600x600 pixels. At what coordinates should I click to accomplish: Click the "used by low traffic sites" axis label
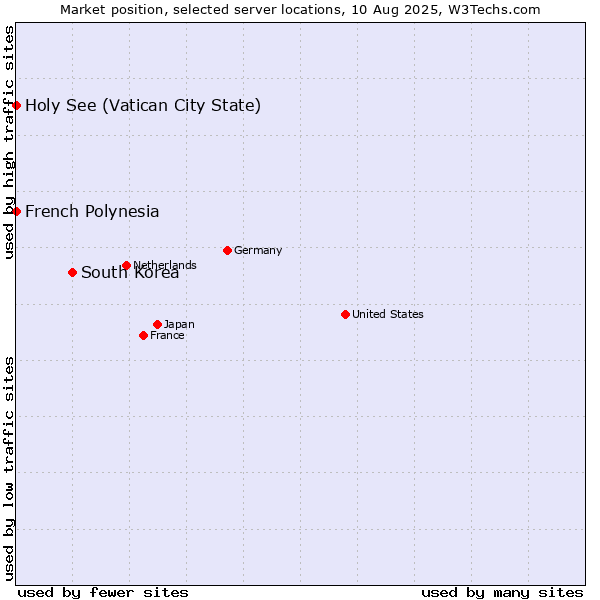click(9, 469)
